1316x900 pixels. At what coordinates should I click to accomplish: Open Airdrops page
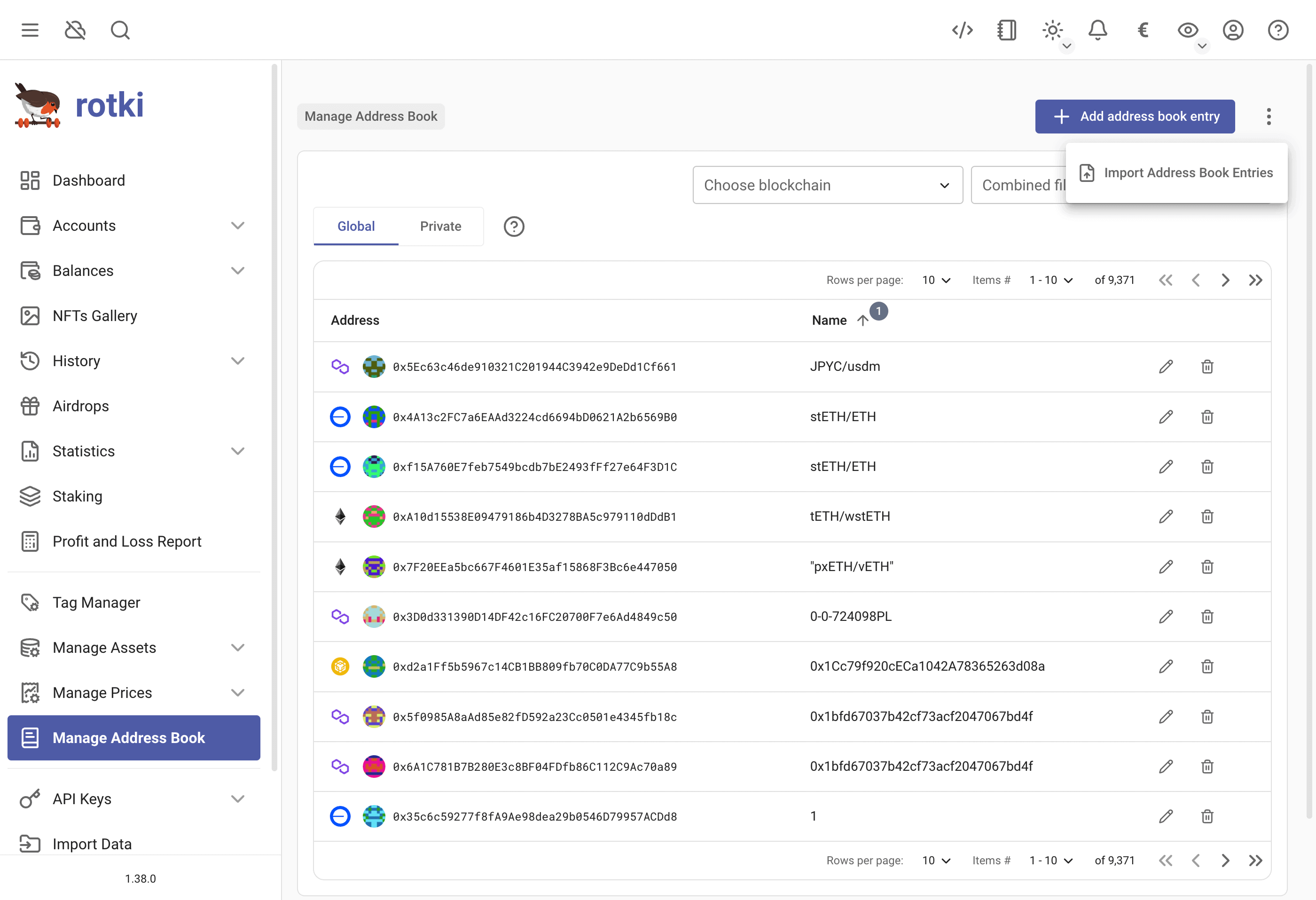click(133, 406)
